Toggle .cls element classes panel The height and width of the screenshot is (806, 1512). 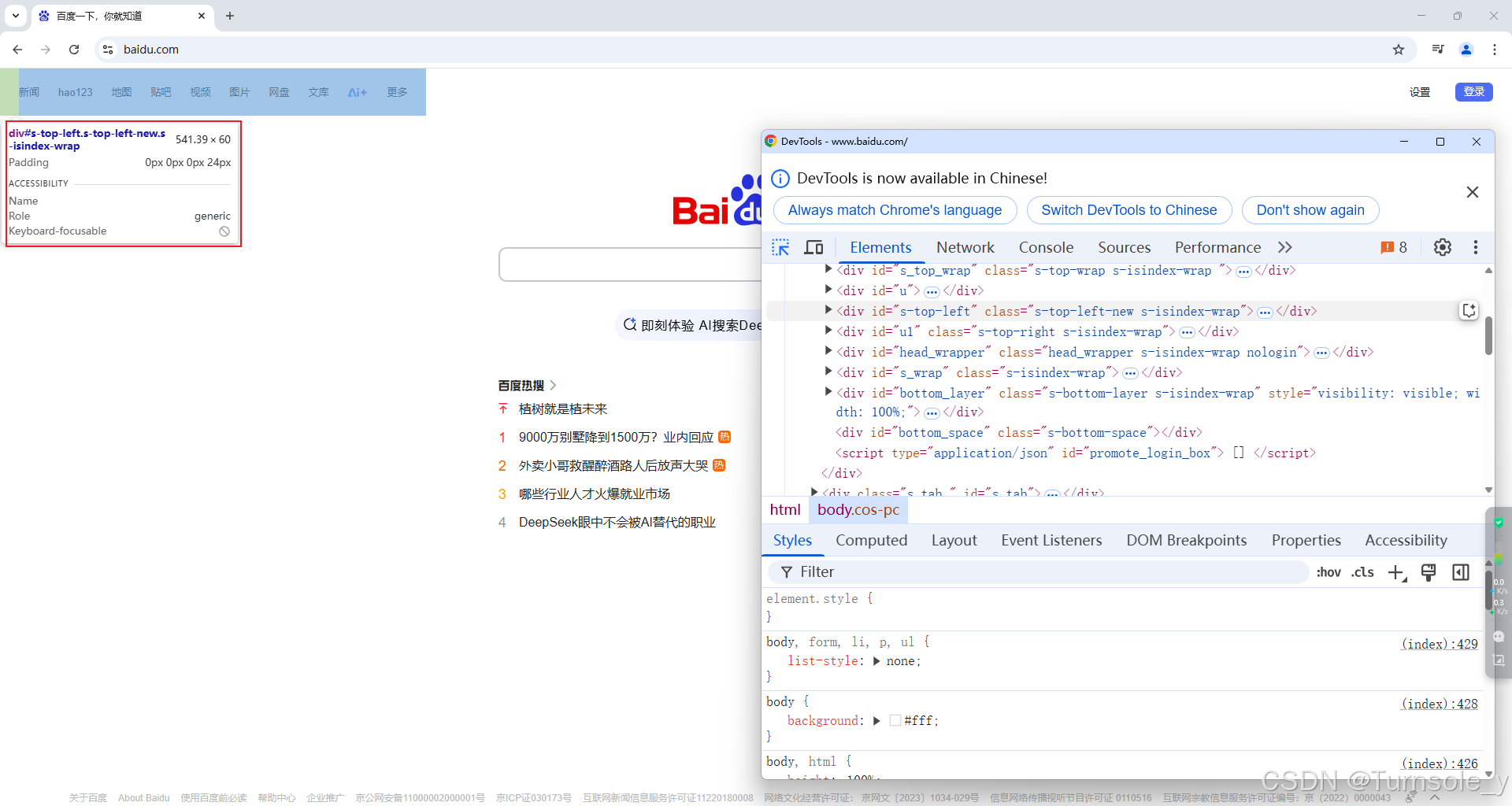click(x=1362, y=572)
